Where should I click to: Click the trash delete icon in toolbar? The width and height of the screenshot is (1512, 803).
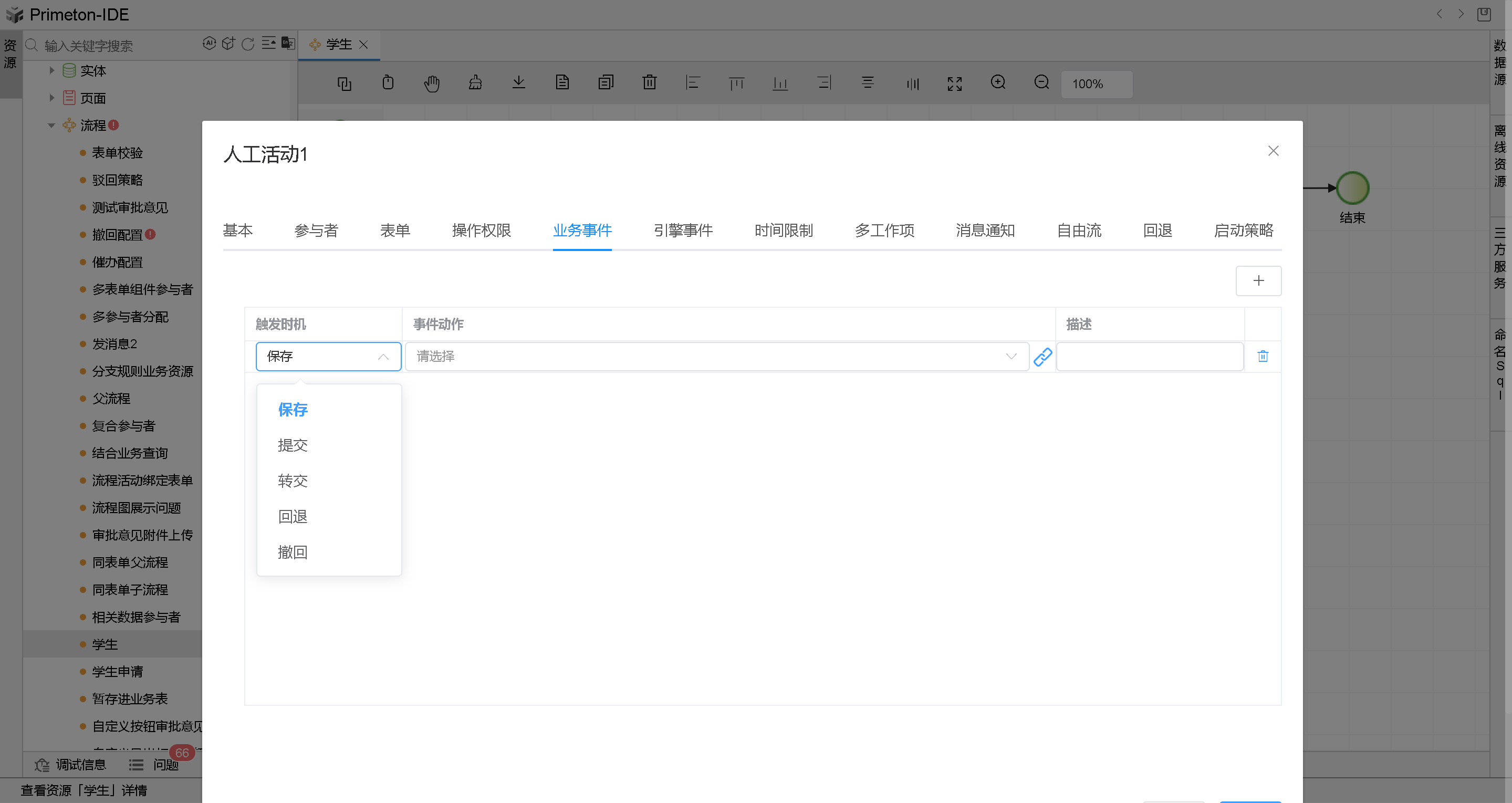[x=649, y=83]
